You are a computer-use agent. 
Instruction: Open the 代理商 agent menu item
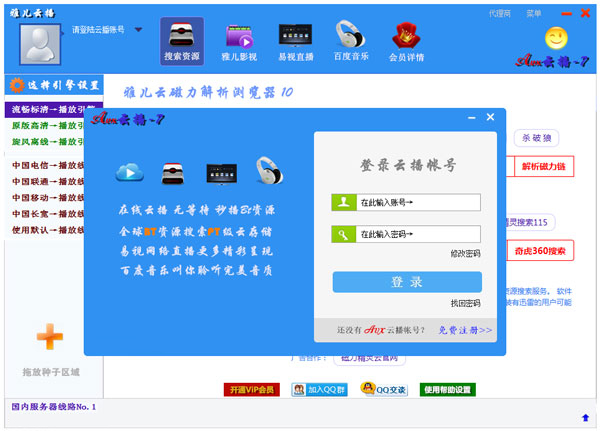coord(500,13)
